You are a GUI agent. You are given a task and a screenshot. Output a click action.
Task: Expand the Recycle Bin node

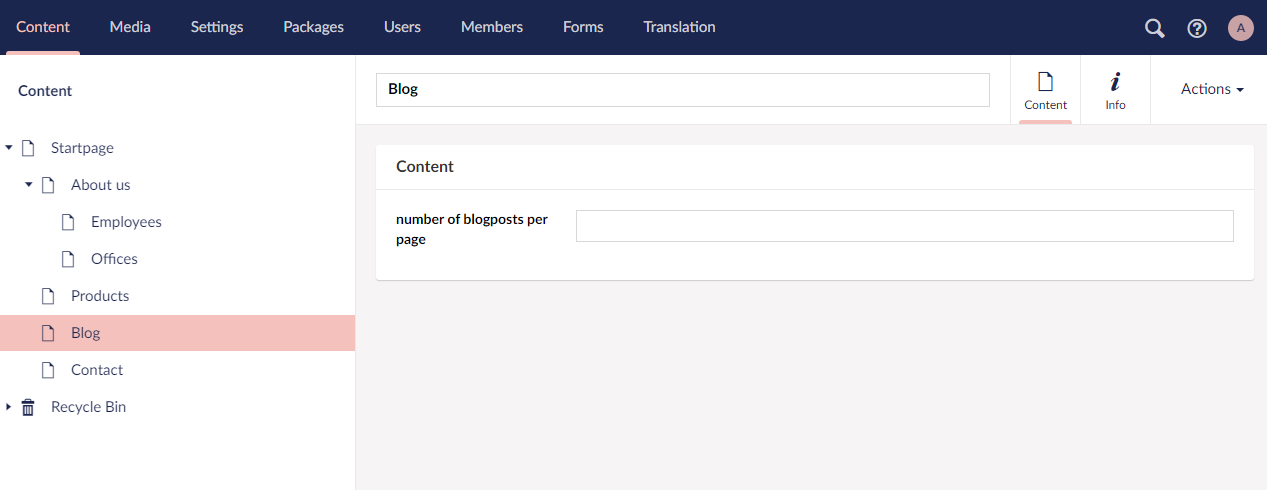[x=9, y=407]
